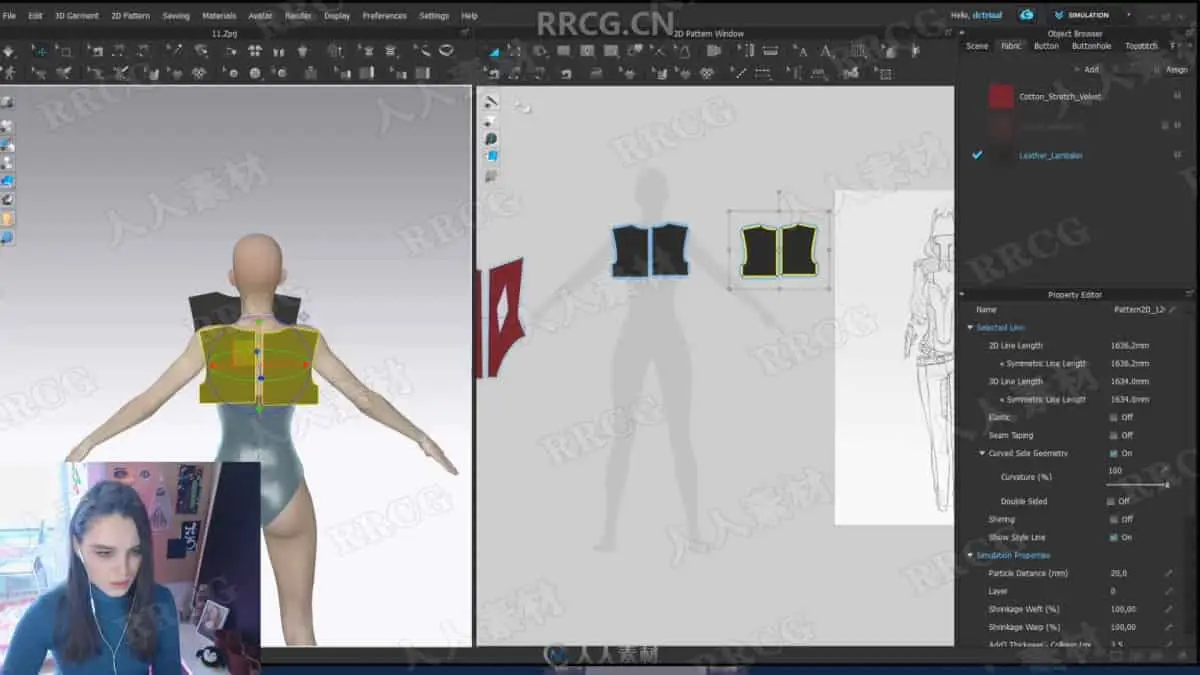This screenshot has height=675, width=1200.
Task: Collapse the Selected Line section
Action: [970, 327]
